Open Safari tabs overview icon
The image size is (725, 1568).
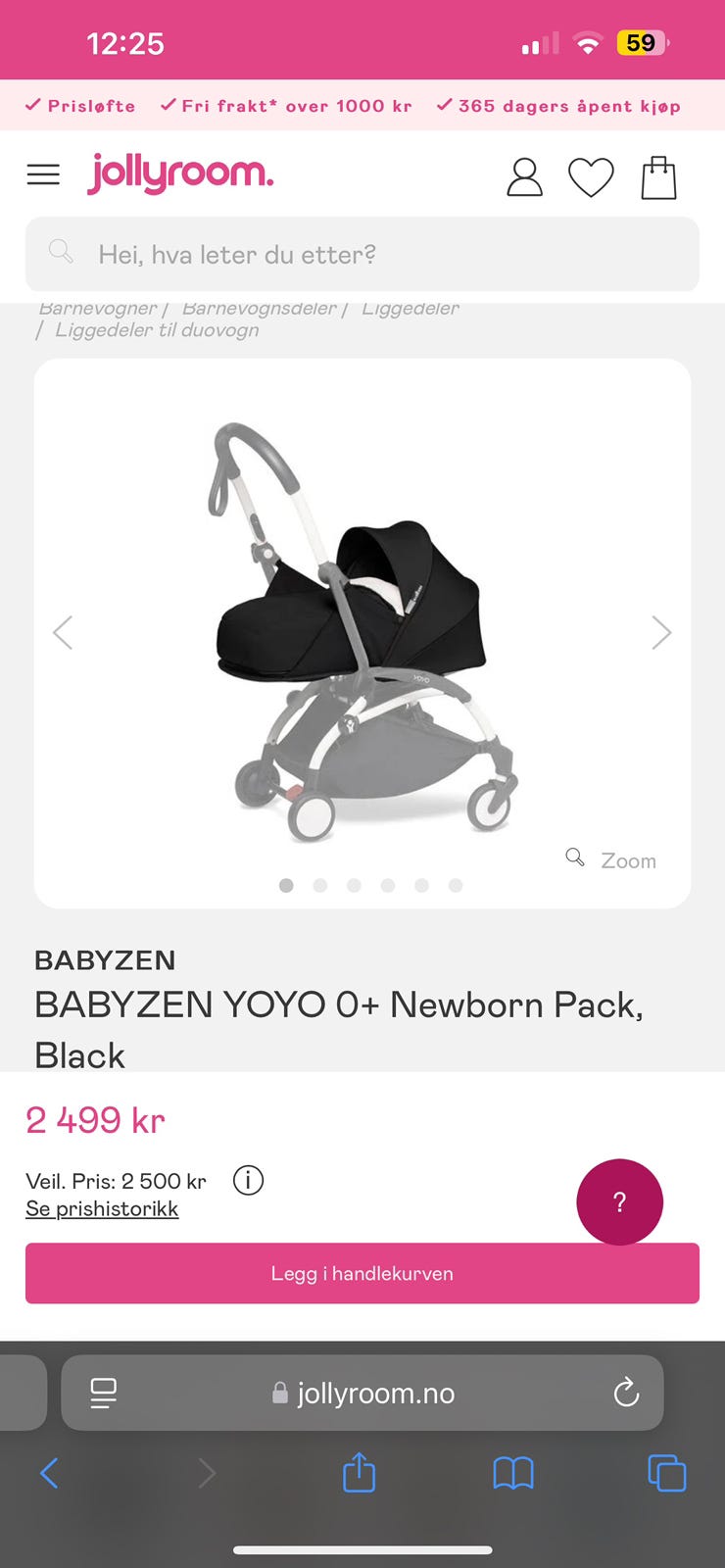click(x=667, y=1473)
